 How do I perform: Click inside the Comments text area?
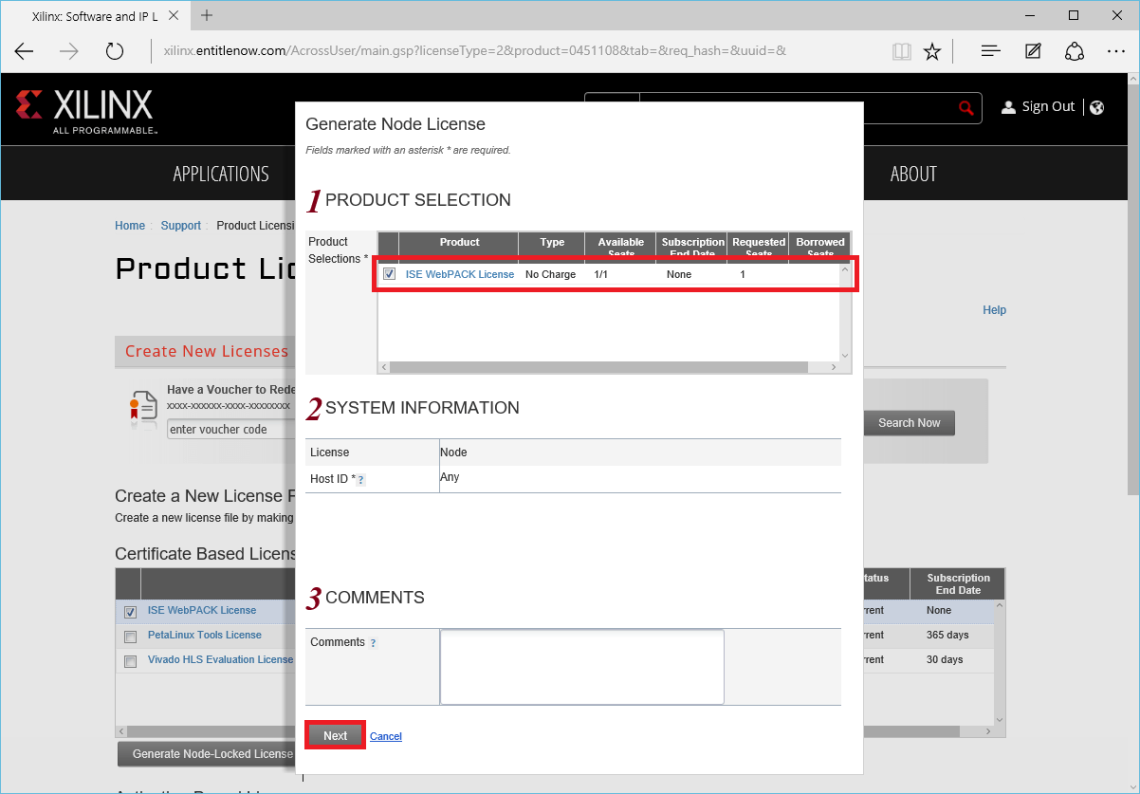(581, 666)
